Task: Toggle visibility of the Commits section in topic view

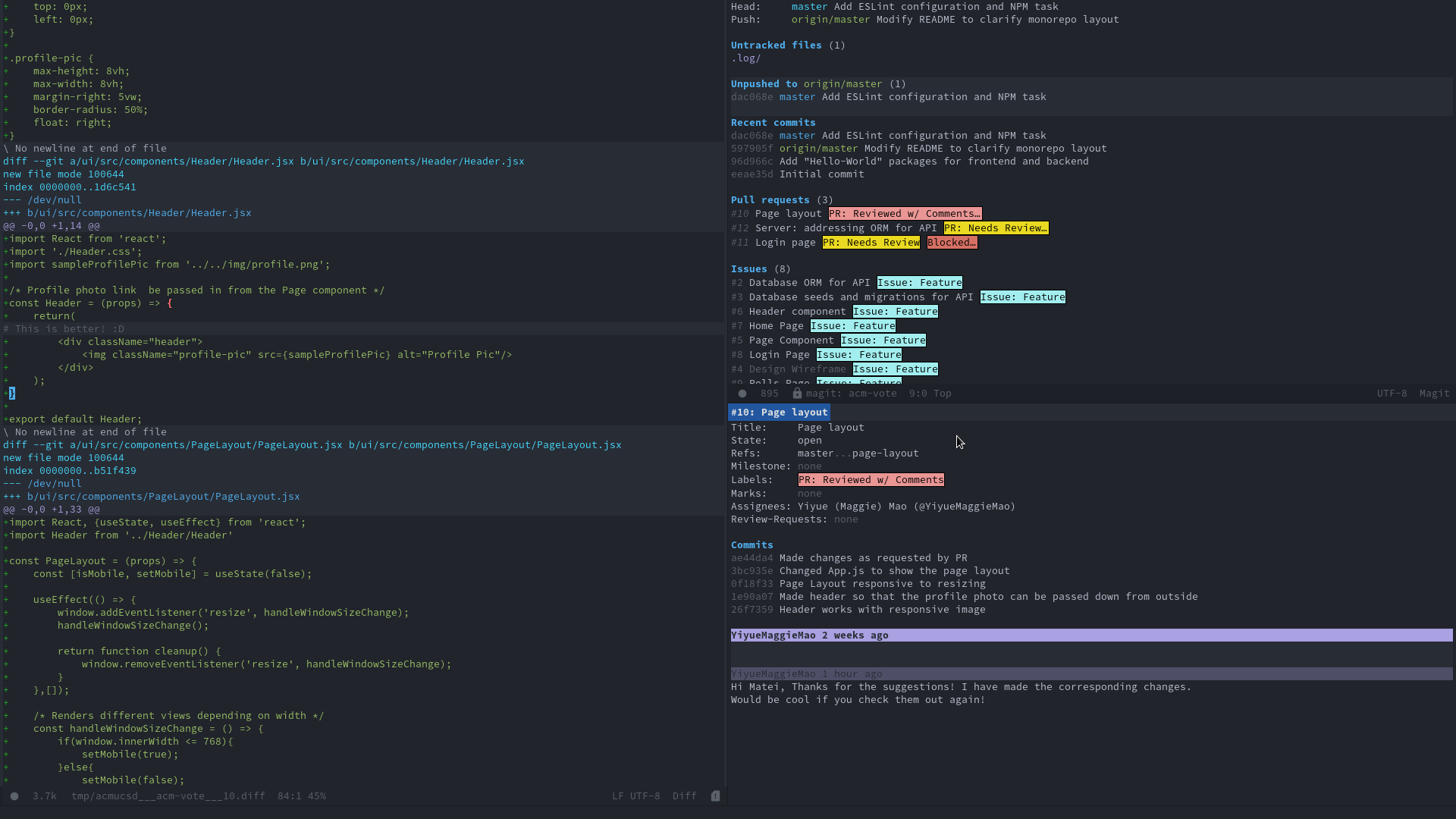Action: (752, 544)
